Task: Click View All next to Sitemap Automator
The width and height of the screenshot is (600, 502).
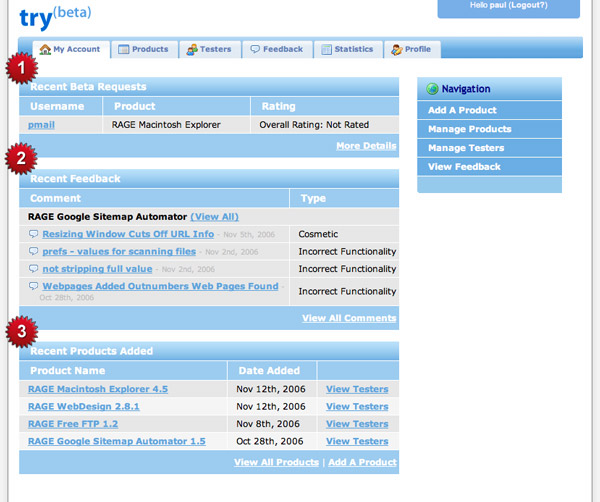Action: click(x=215, y=217)
